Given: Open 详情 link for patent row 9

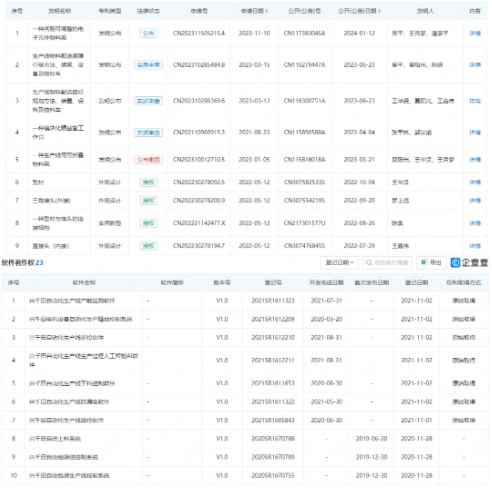Looking at the screenshot, I should pos(475,246).
